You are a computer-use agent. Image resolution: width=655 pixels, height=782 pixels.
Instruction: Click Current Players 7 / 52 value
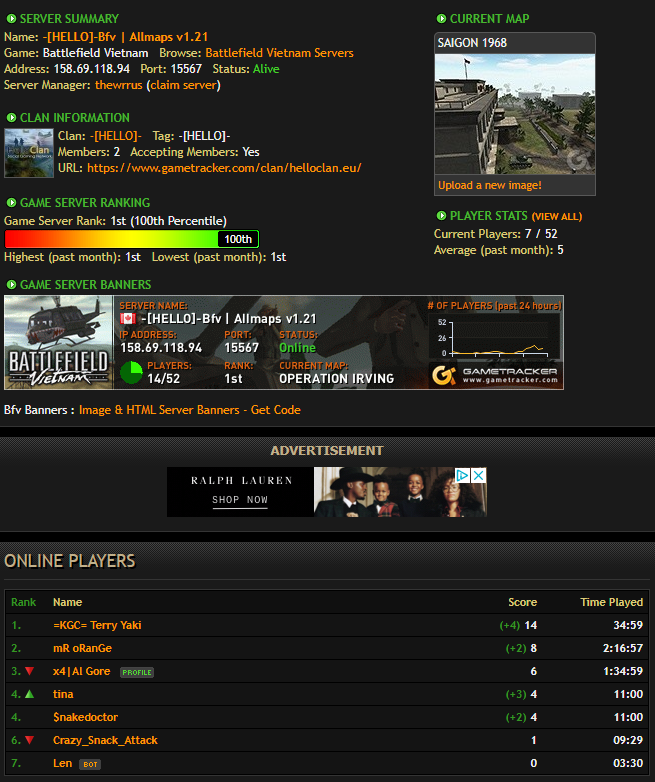(x=541, y=234)
